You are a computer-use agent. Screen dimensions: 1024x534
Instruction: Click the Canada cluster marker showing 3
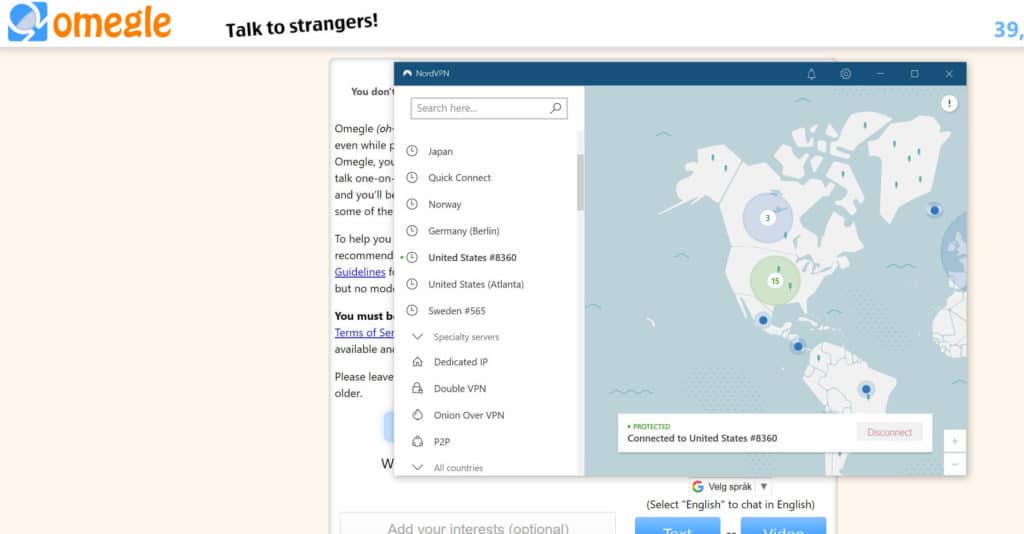click(767, 218)
